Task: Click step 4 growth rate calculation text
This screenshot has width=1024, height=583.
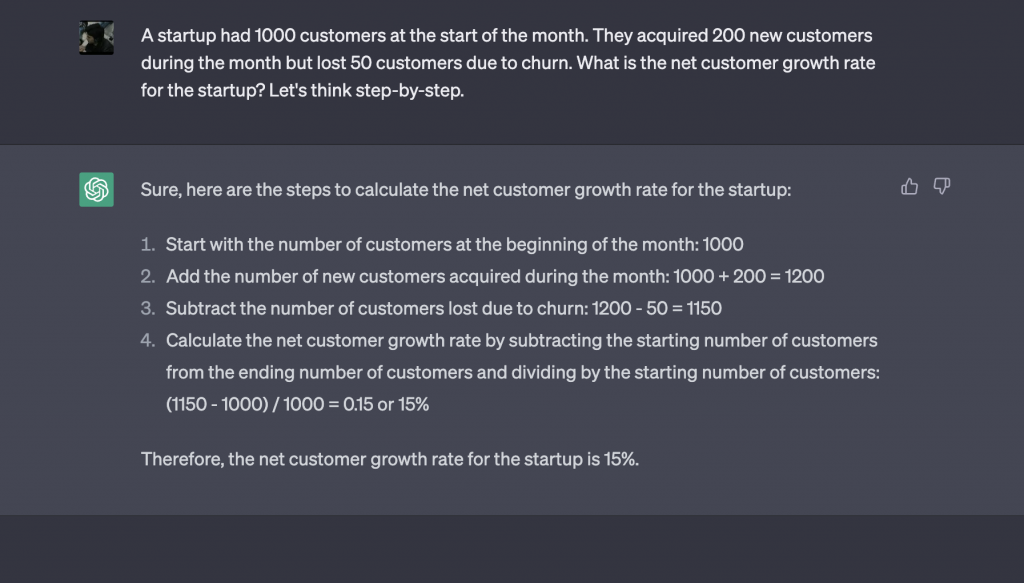Action: tap(522, 372)
